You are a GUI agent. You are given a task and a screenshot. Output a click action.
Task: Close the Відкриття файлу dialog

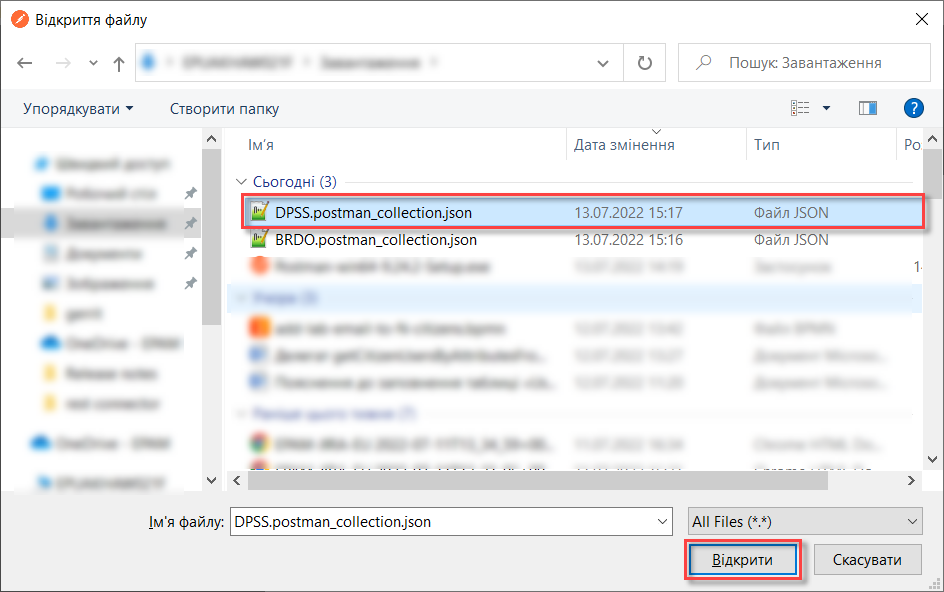click(x=922, y=19)
